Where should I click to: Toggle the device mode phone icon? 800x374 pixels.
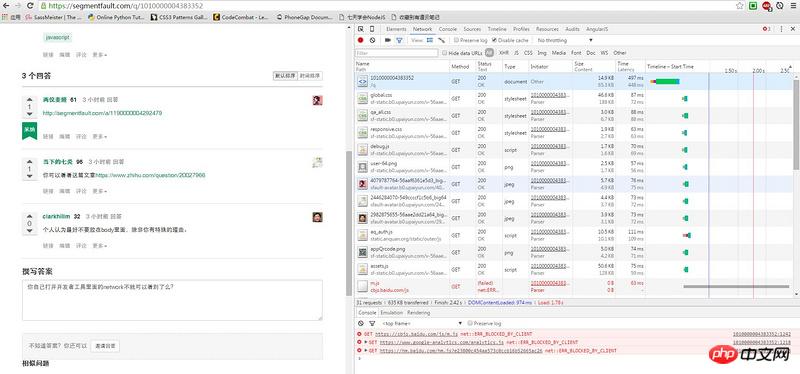pos(372,29)
